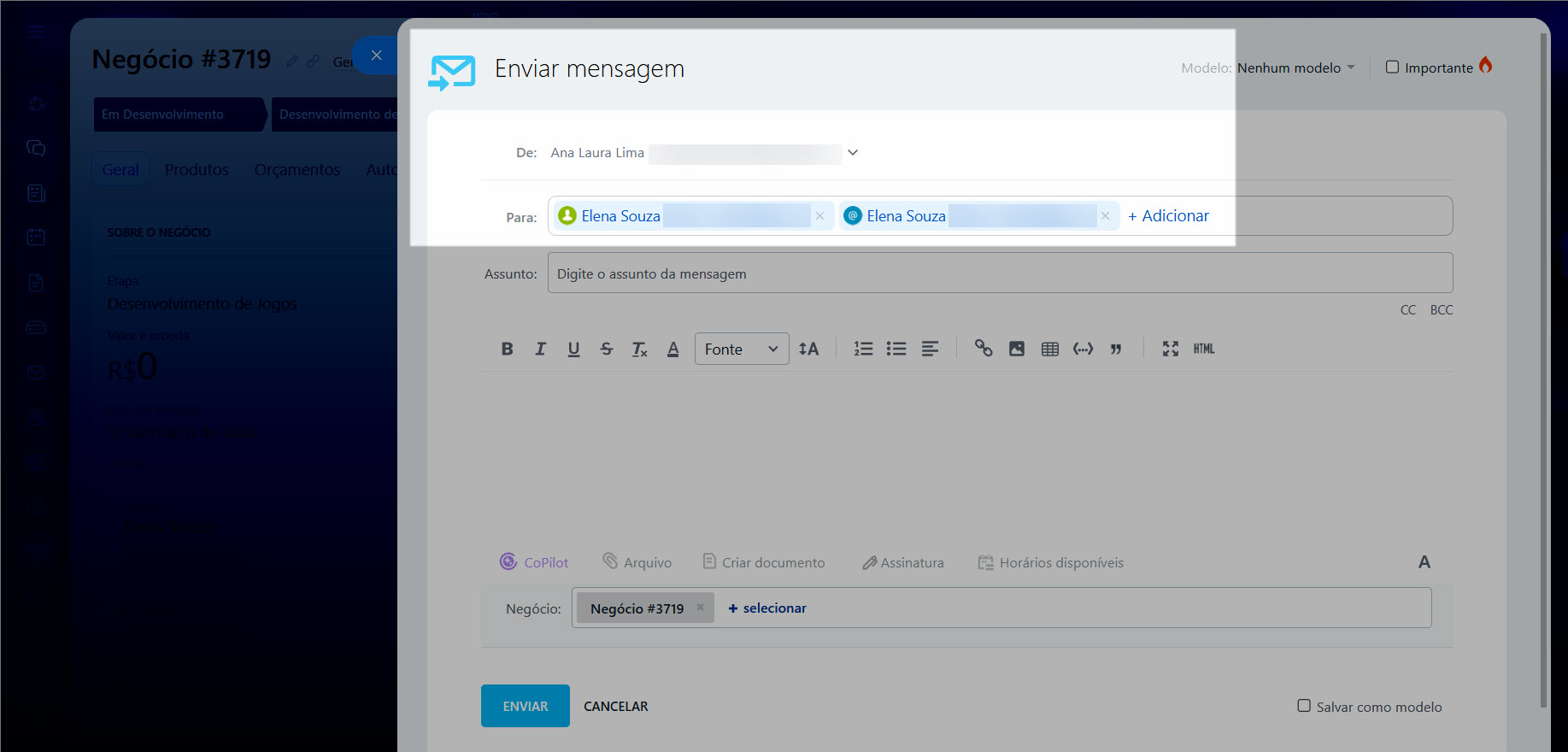
Task: Open the Nenhum modelo template dropdown
Action: pos(1295,68)
